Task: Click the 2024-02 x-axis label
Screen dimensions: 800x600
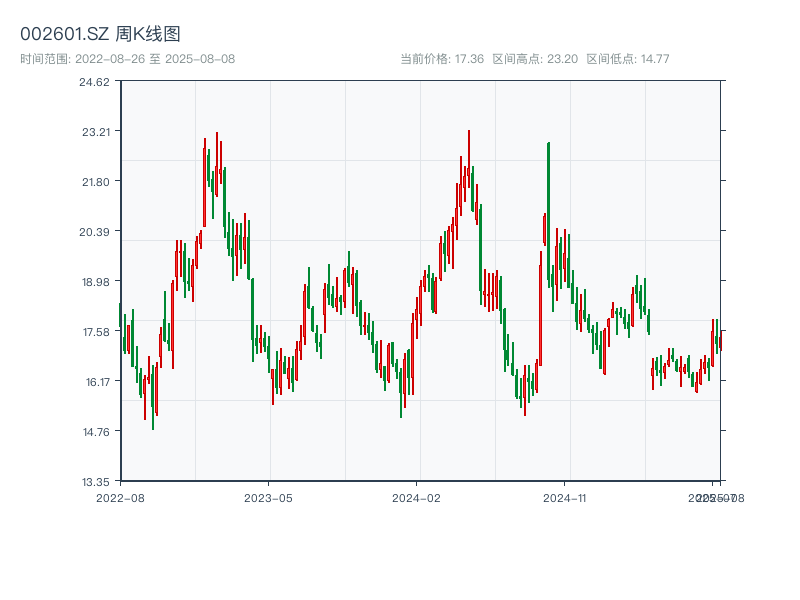Action: (x=416, y=498)
